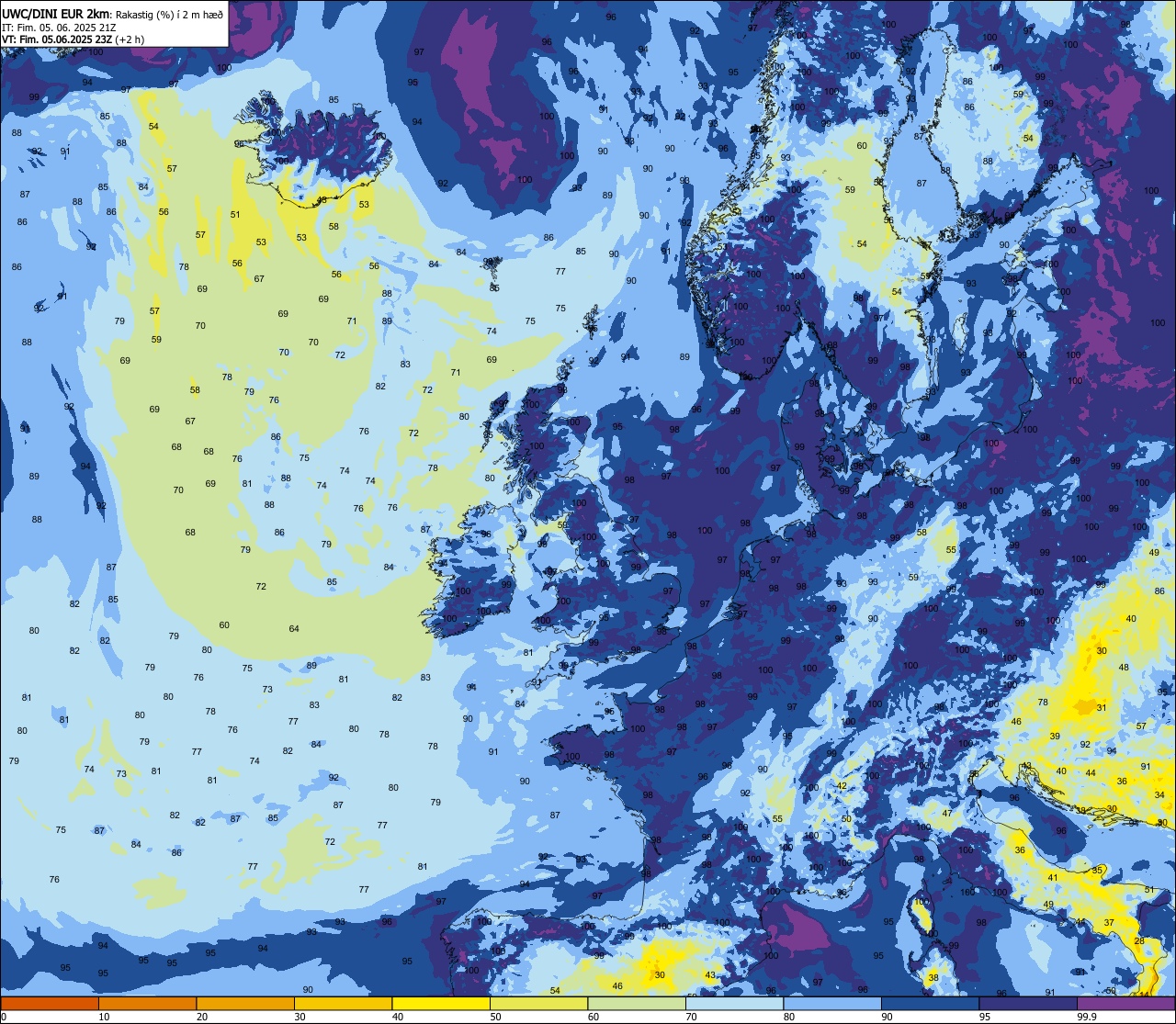Click the light blue 80–90 legend swatch

(x=832, y=1003)
